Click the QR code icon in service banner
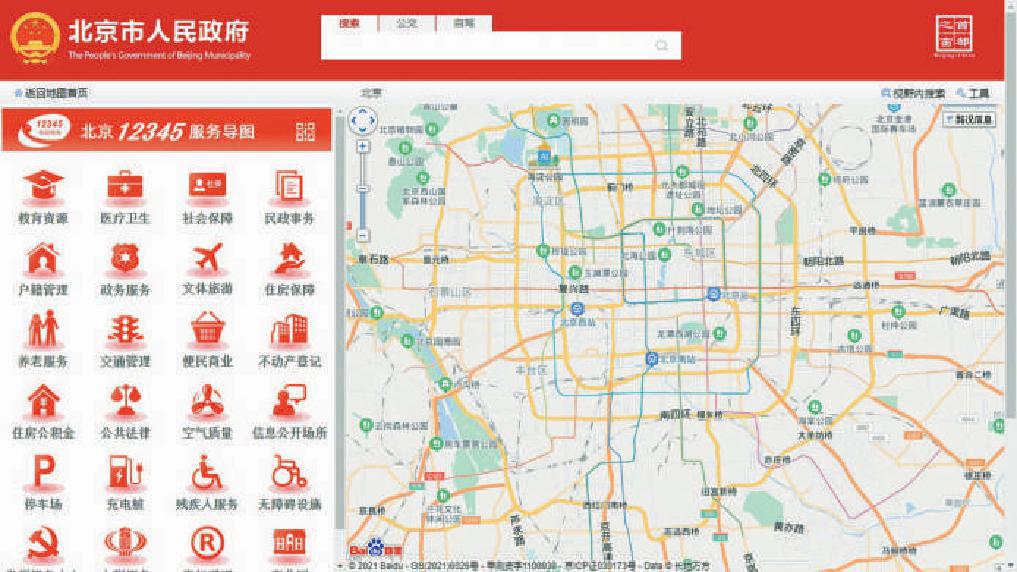Image resolution: width=1017 pixels, height=572 pixels. point(305,132)
